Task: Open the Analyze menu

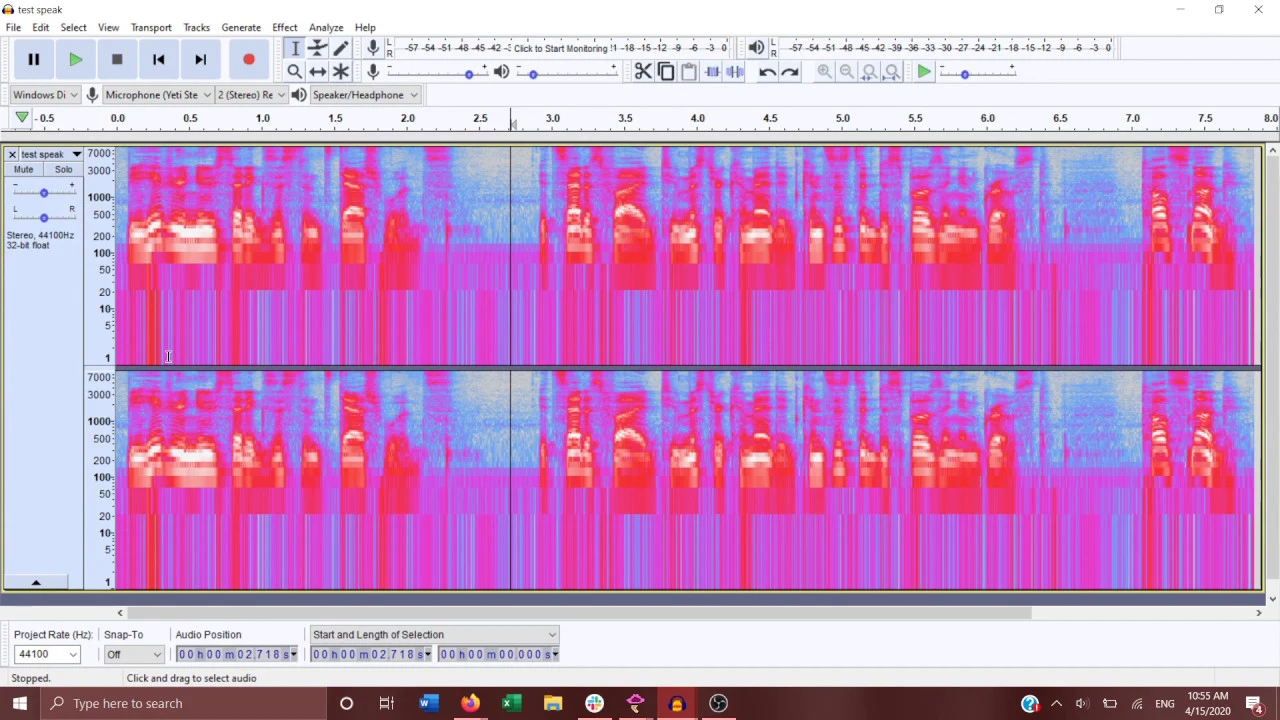Action: 326,28
